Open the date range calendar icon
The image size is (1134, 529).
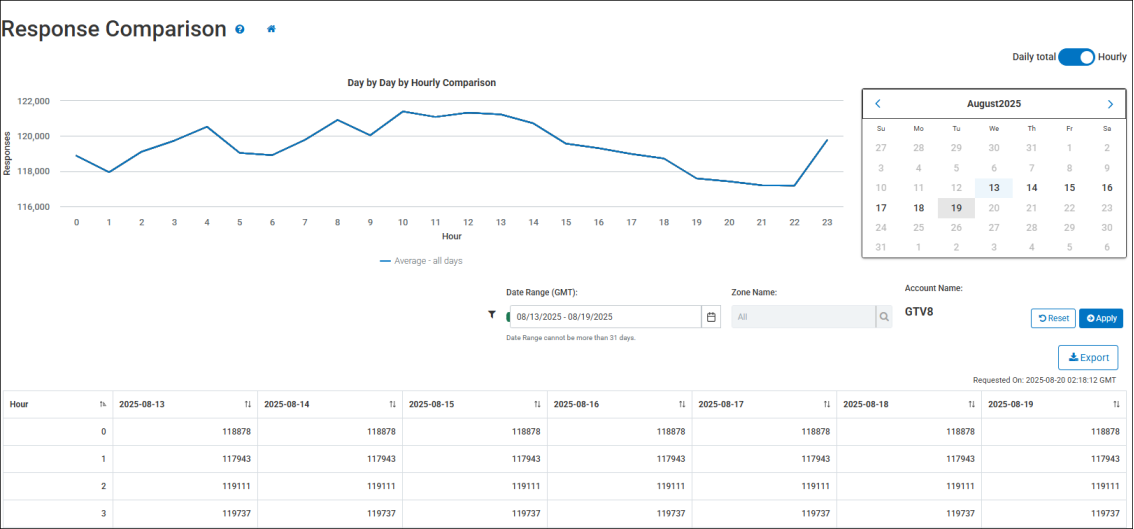[711, 317]
